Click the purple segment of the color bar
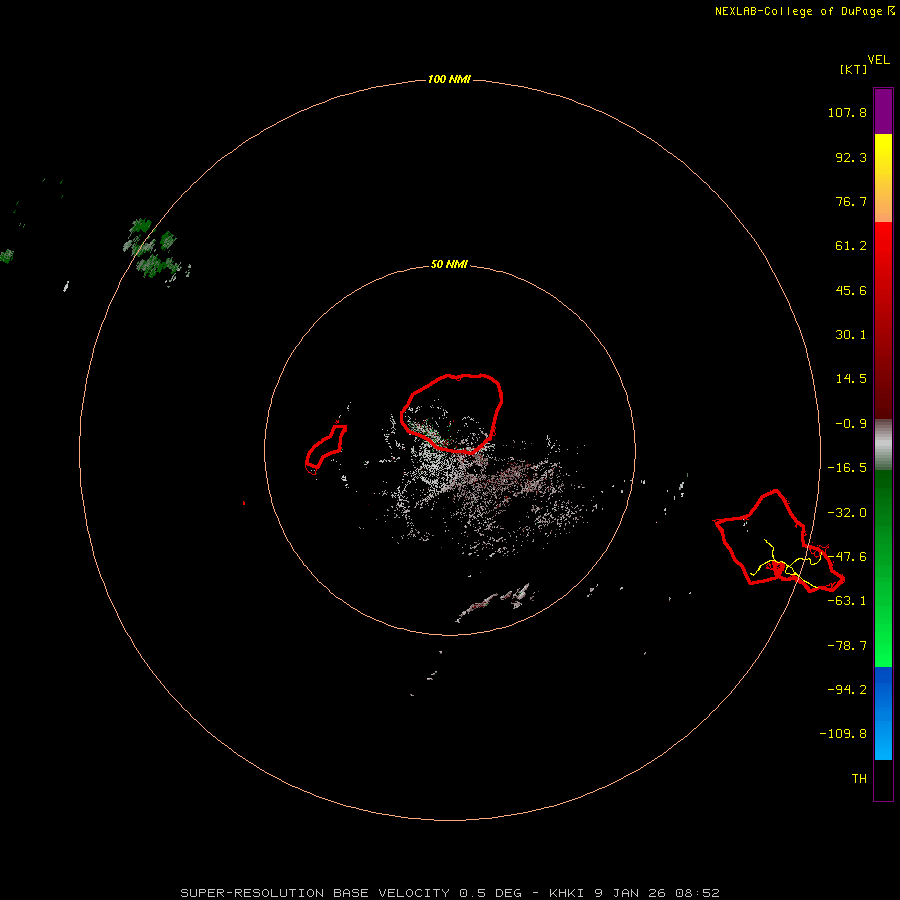This screenshot has width=900, height=900. (x=883, y=111)
